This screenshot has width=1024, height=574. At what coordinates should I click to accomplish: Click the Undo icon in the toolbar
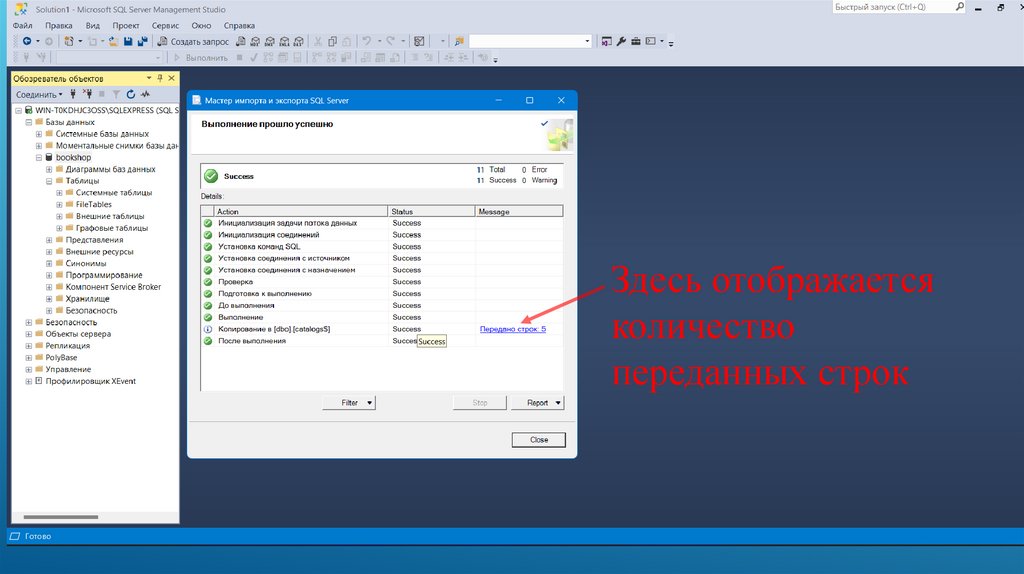[367, 41]
